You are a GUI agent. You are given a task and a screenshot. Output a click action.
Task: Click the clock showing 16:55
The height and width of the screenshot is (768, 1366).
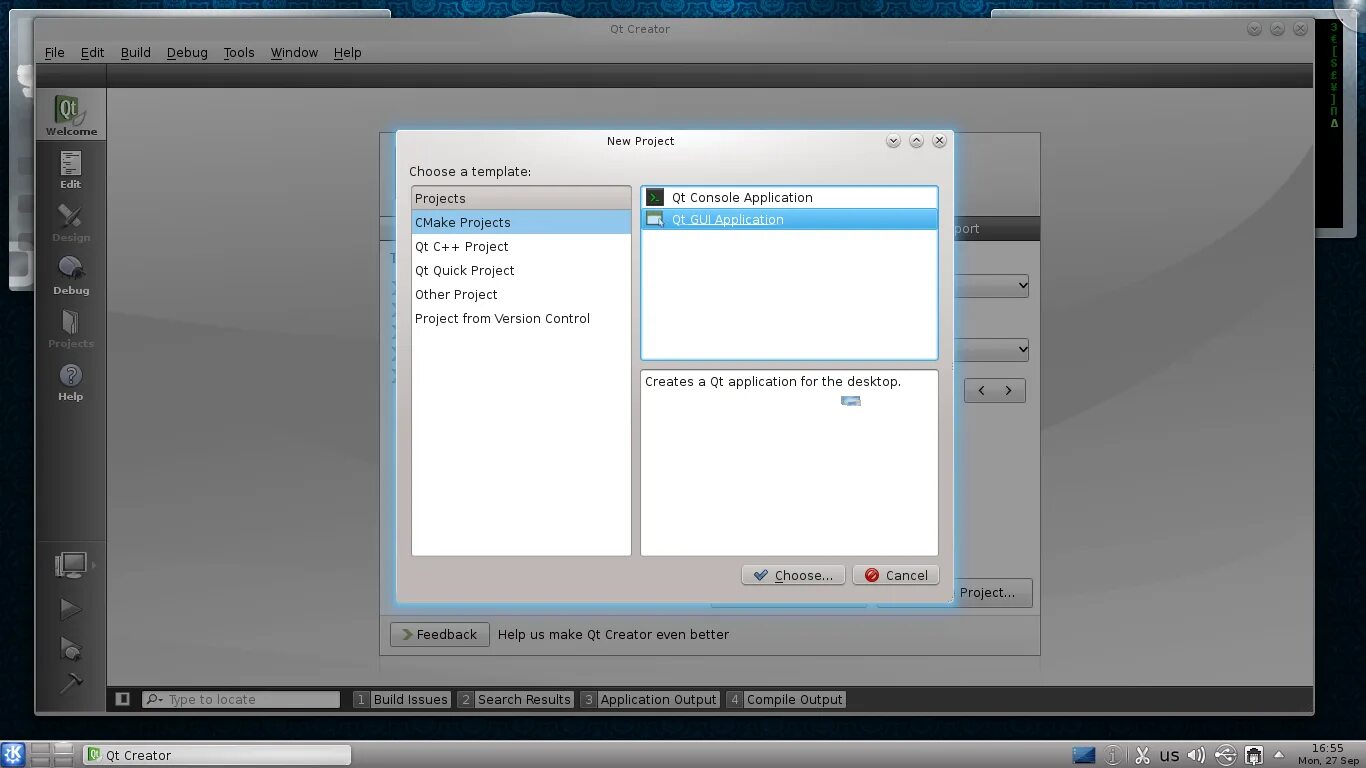coord(1328,754)
